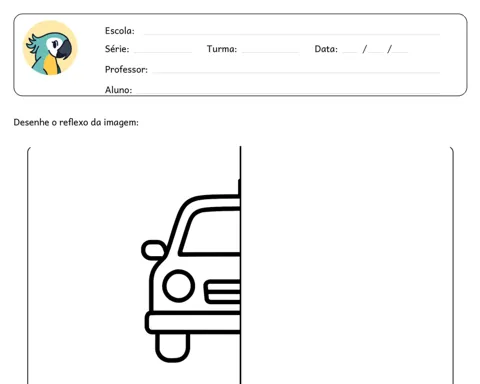Click the vertical mirror line
Viewport: 480px width, 384px height.
tap(240, 265)
